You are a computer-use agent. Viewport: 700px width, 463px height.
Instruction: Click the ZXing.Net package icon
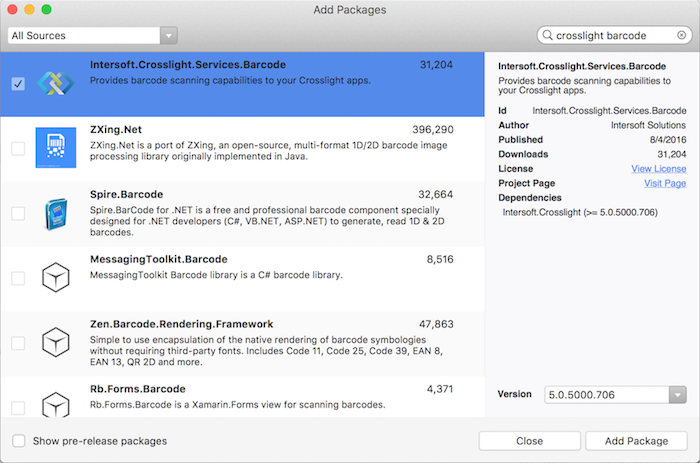(55, 147)
